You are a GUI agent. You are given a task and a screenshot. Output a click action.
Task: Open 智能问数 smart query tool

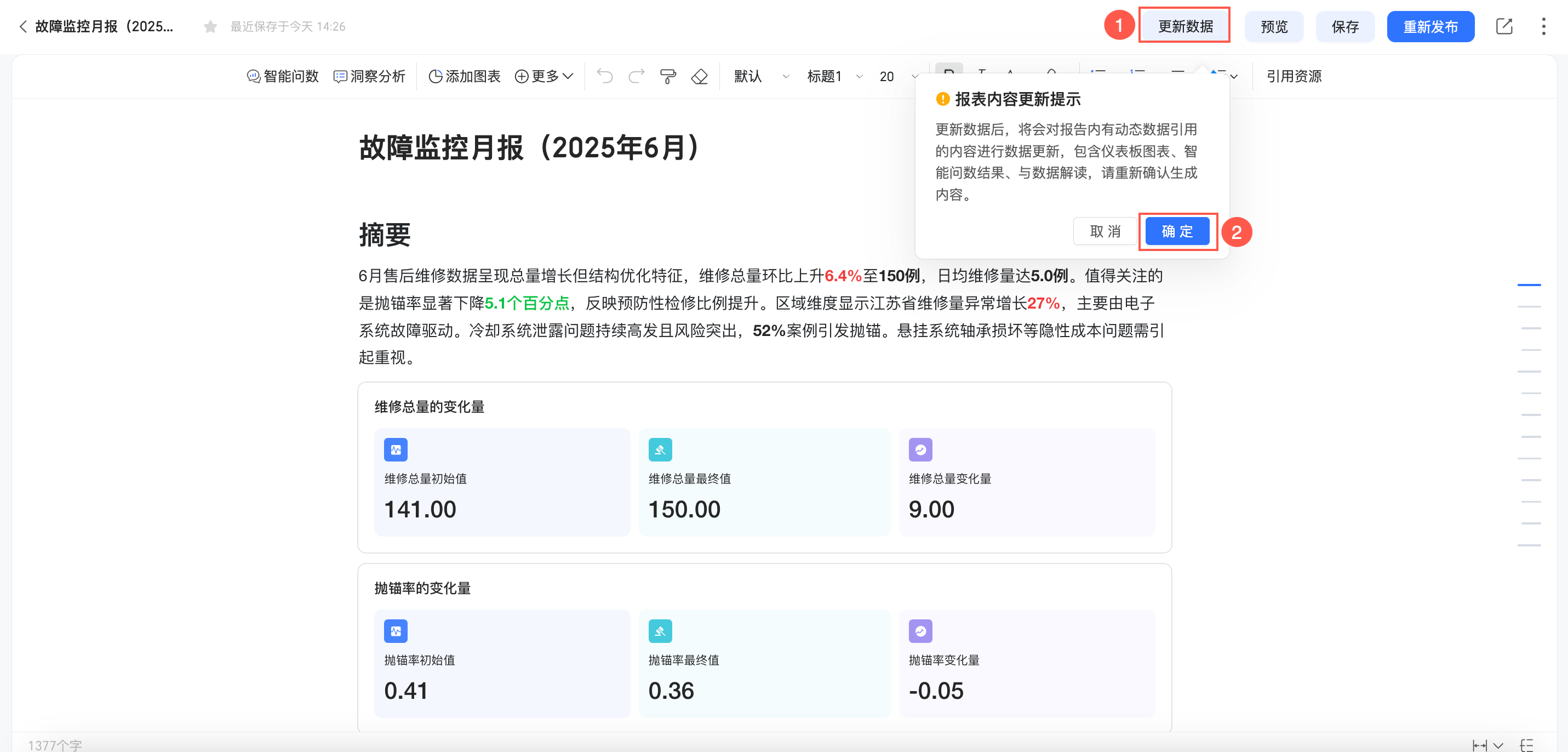pos(283,76)
